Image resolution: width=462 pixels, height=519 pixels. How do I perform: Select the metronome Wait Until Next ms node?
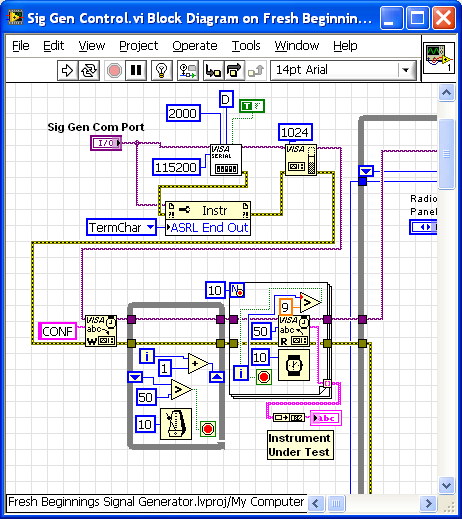176,424
